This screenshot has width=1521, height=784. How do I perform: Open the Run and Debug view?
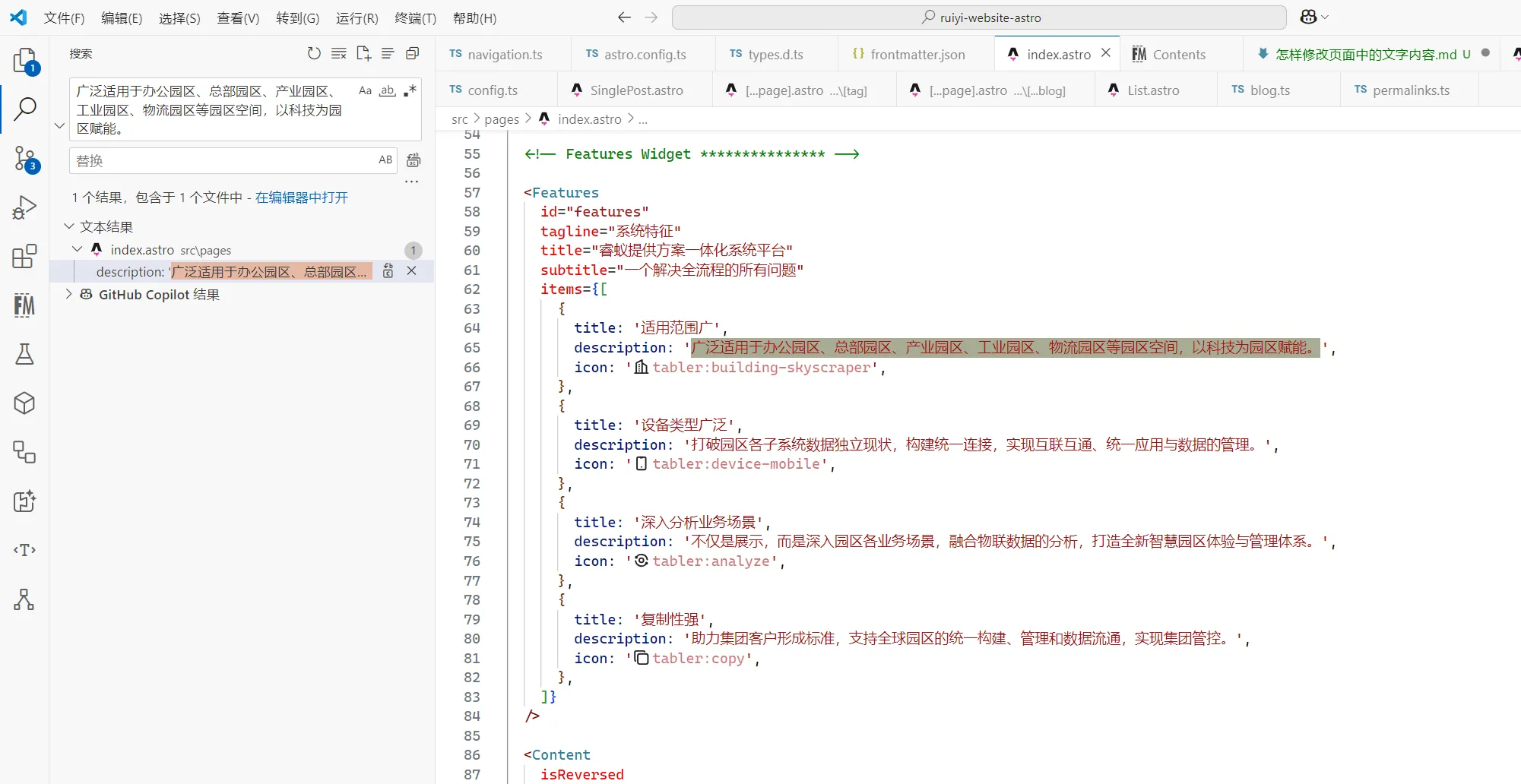(x=24, y=207)
